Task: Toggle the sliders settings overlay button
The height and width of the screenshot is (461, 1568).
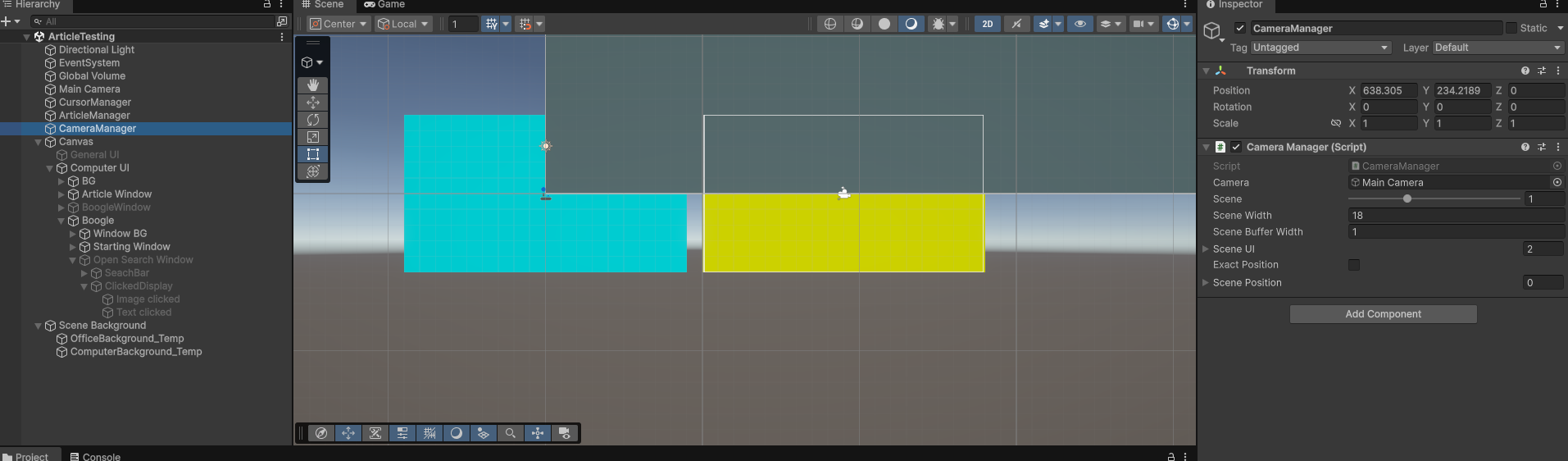Action: coord(402,433)
